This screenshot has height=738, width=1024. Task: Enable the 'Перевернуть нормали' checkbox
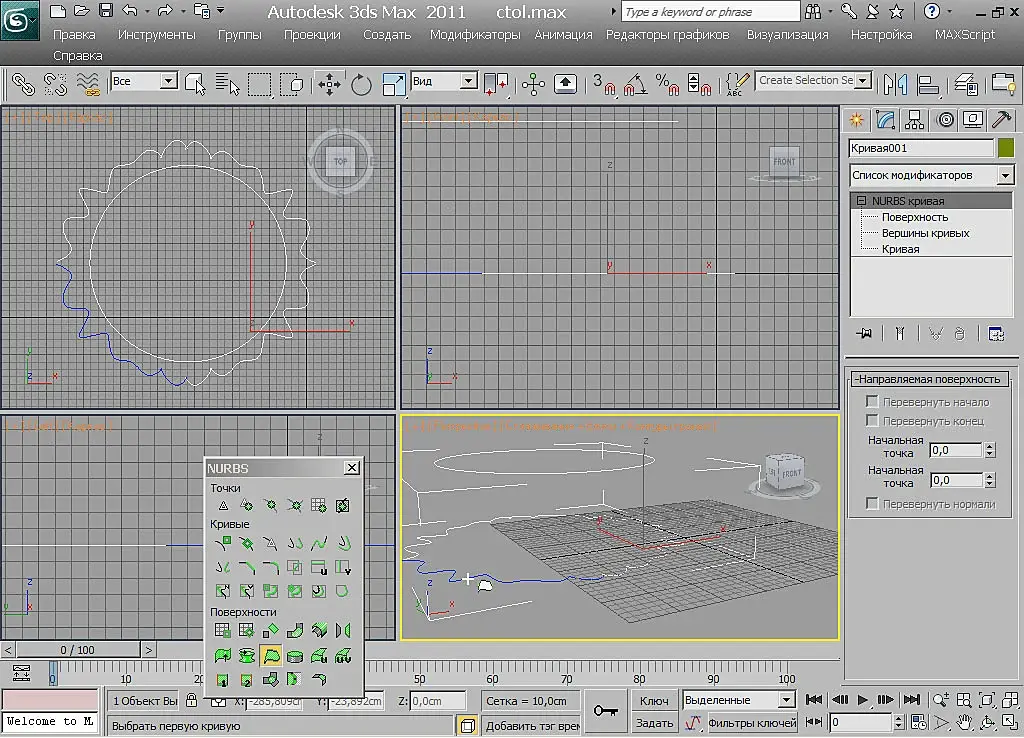(872, 504)
